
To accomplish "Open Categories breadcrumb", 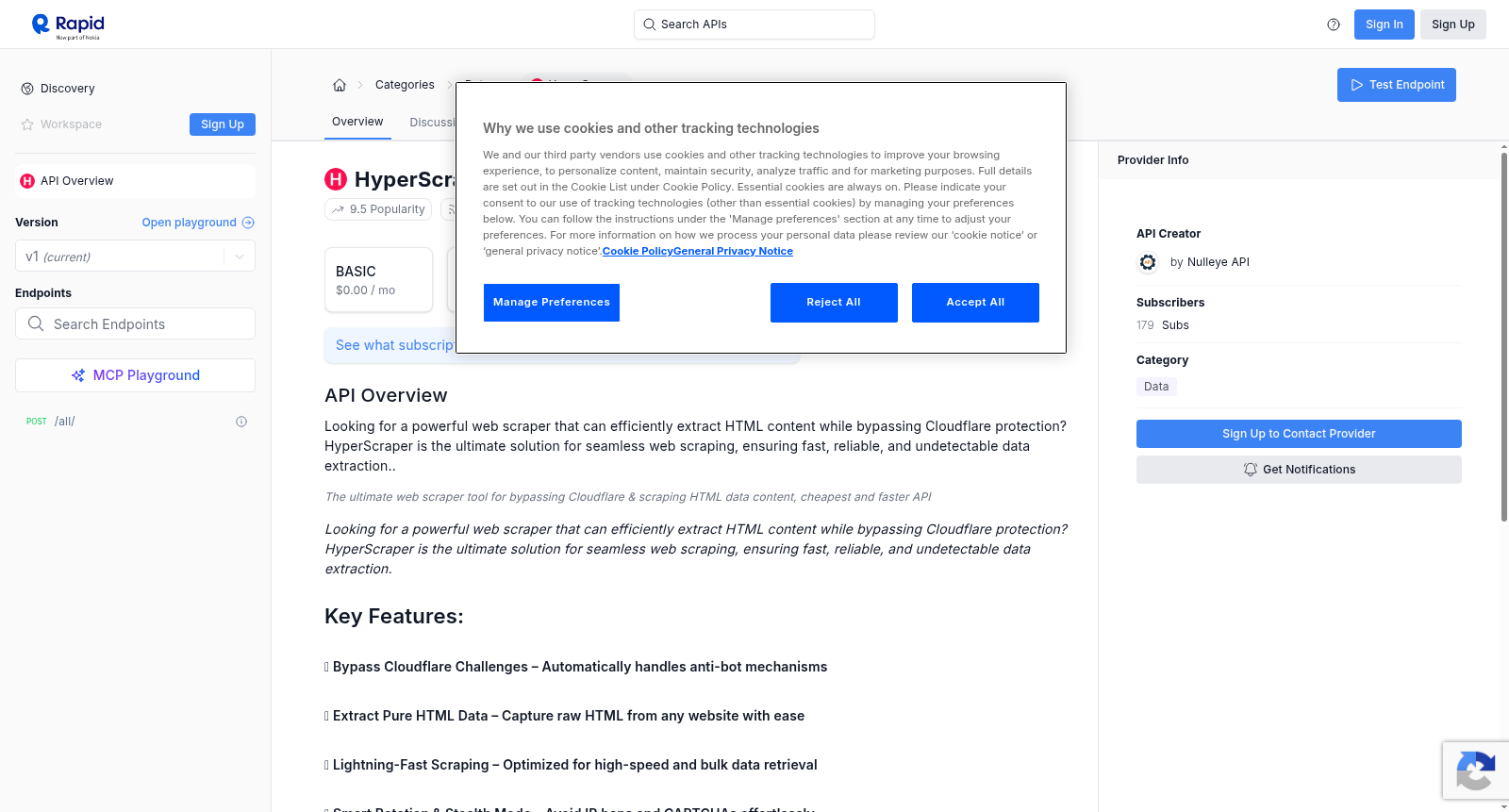I will [405, 85].
